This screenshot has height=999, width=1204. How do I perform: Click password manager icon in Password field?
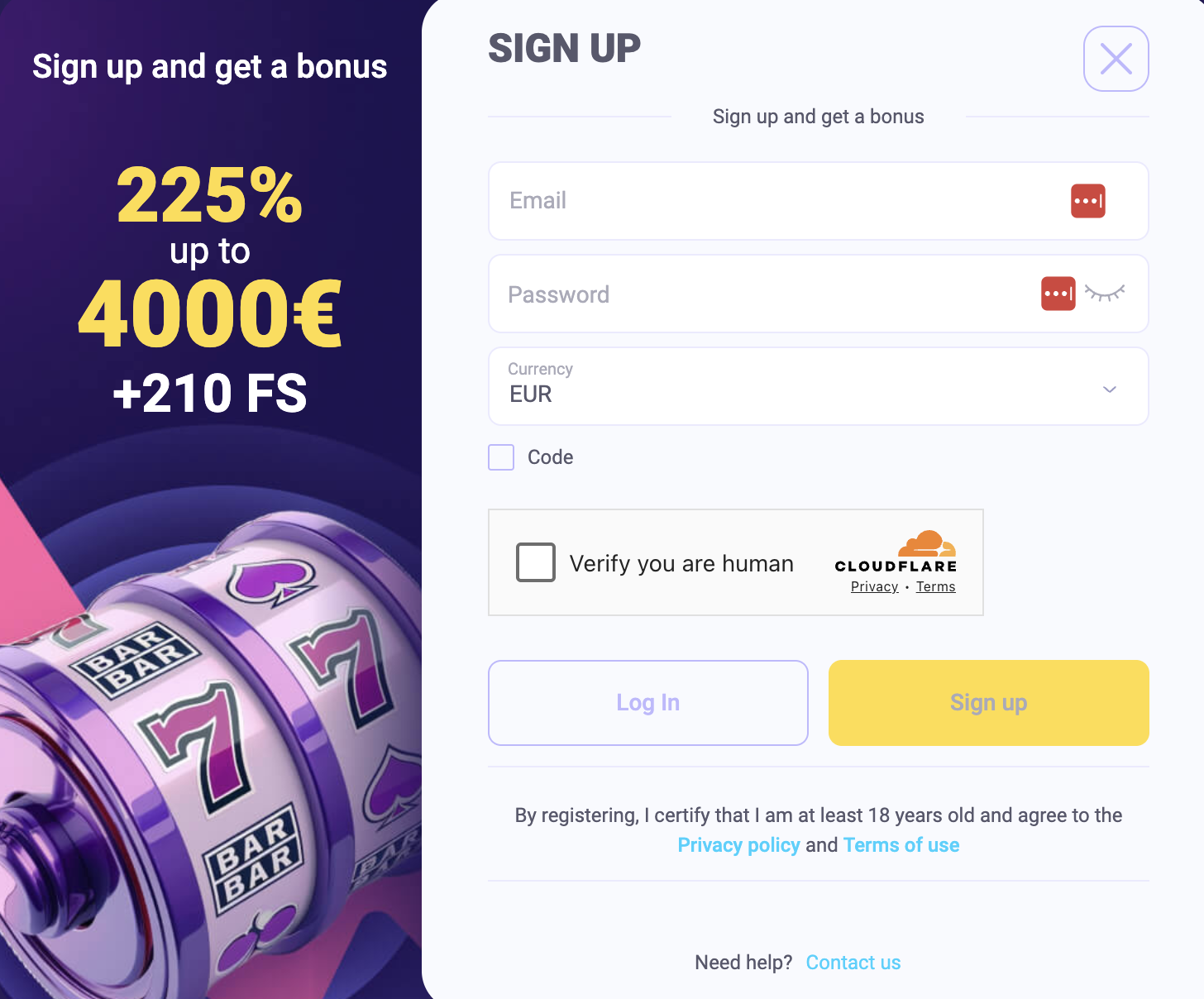pyautogui.click(x=1058, y=294)
